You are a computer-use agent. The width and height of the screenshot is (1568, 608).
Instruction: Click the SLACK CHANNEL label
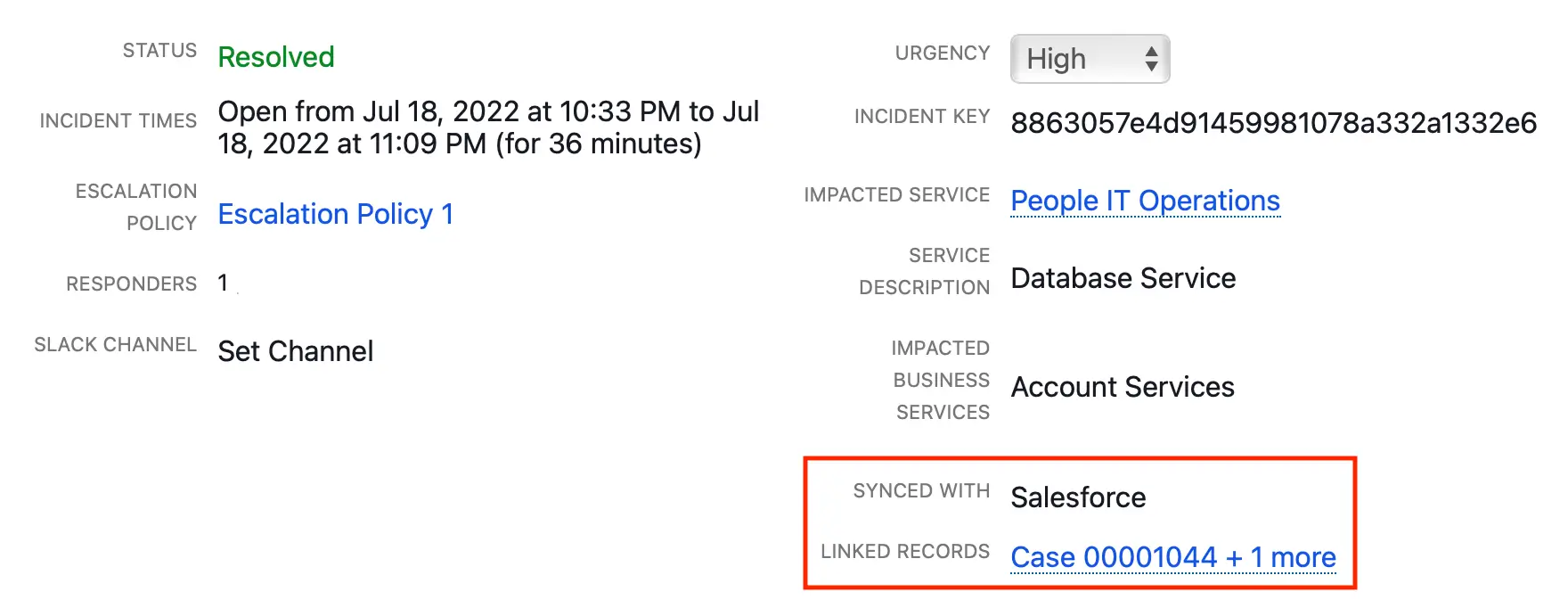(115, 345)
